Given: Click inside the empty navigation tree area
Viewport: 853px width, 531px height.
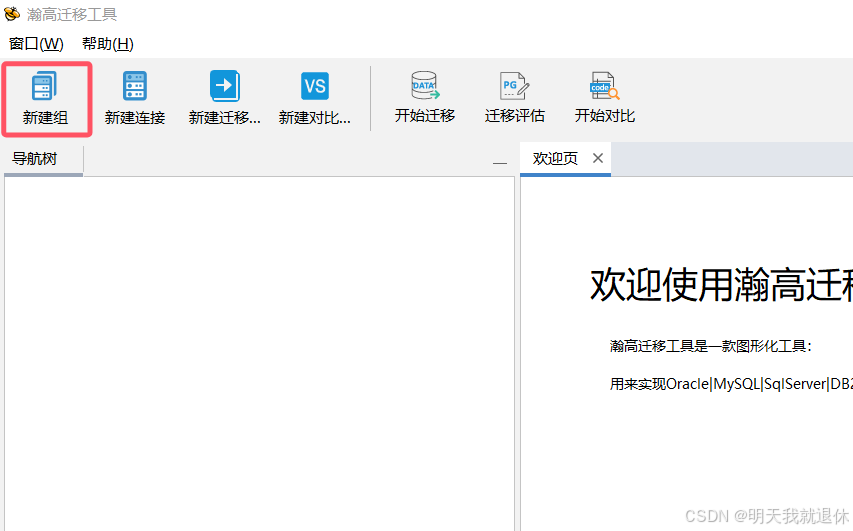Looking at the screenshot, I should point(259,353).
